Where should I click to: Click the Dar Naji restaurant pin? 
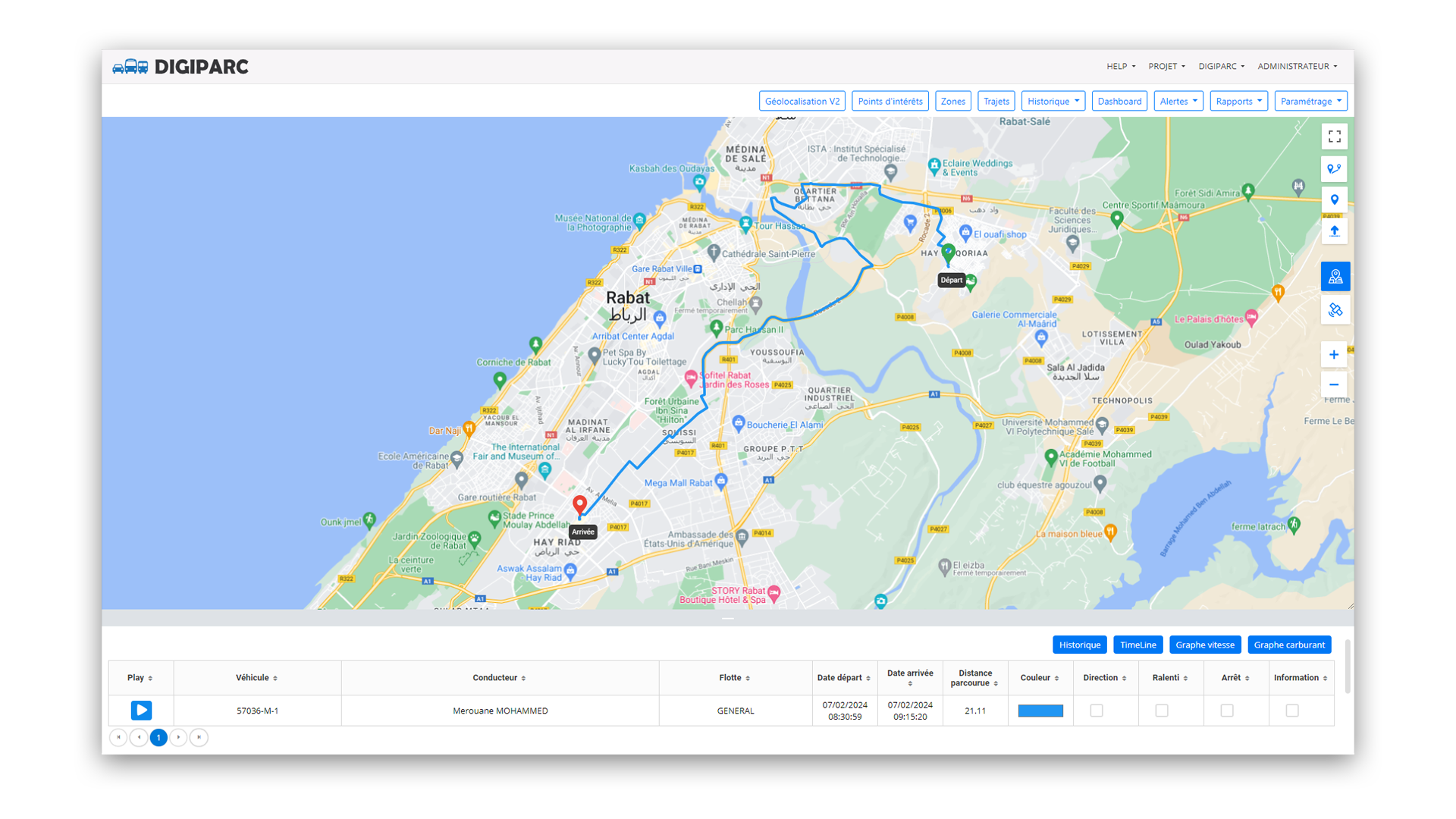pos(469,430)
